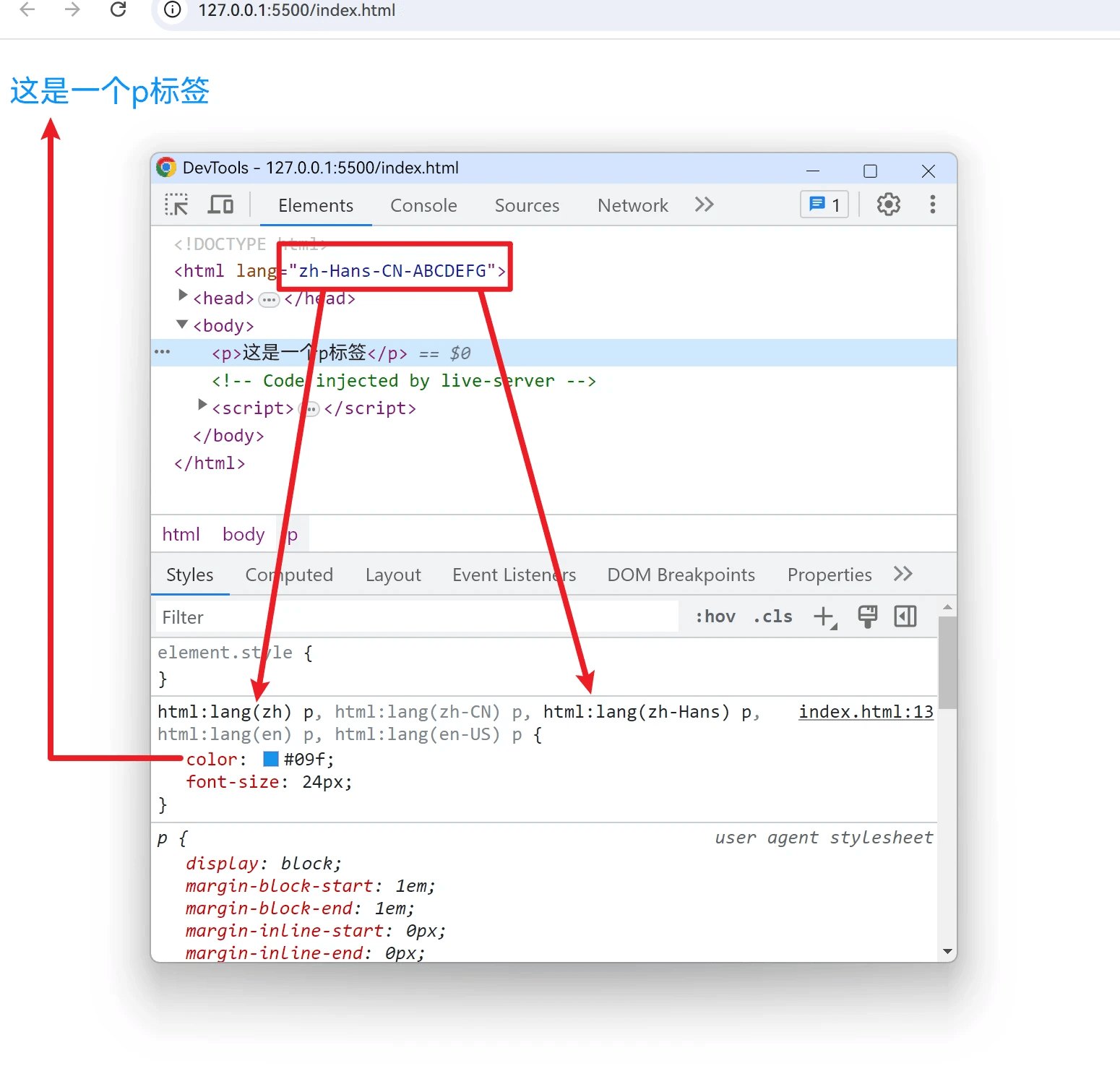The width and height of the screenshot is (1120, 1087).
Task: Open the three-dot DevTools menu
Action: tap(932, 205)
